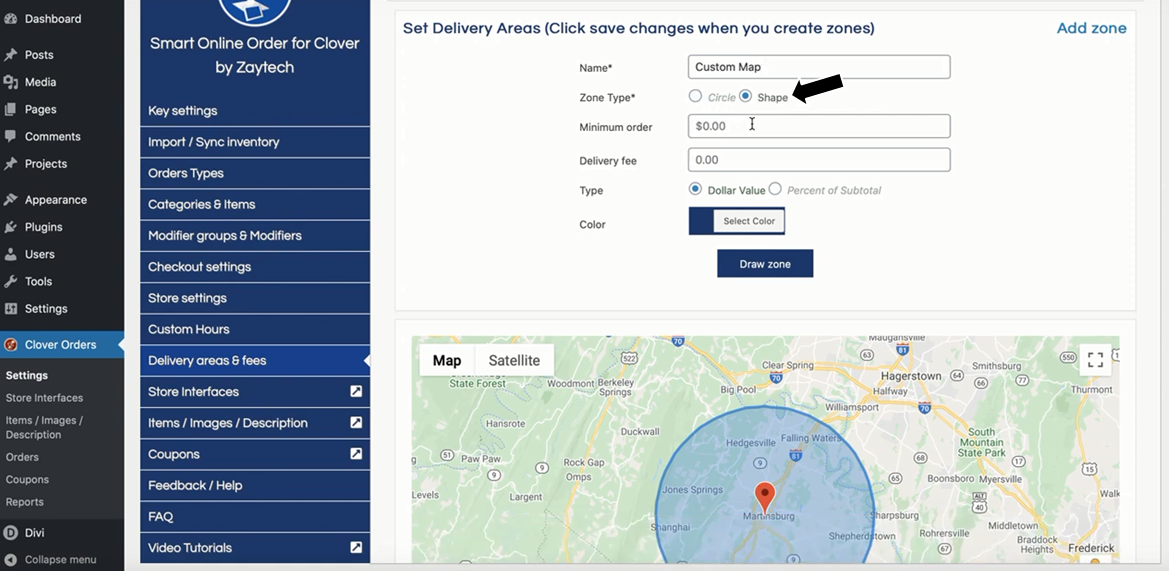Click external-link icon beside Items / Images / Description

coord(356,423)
